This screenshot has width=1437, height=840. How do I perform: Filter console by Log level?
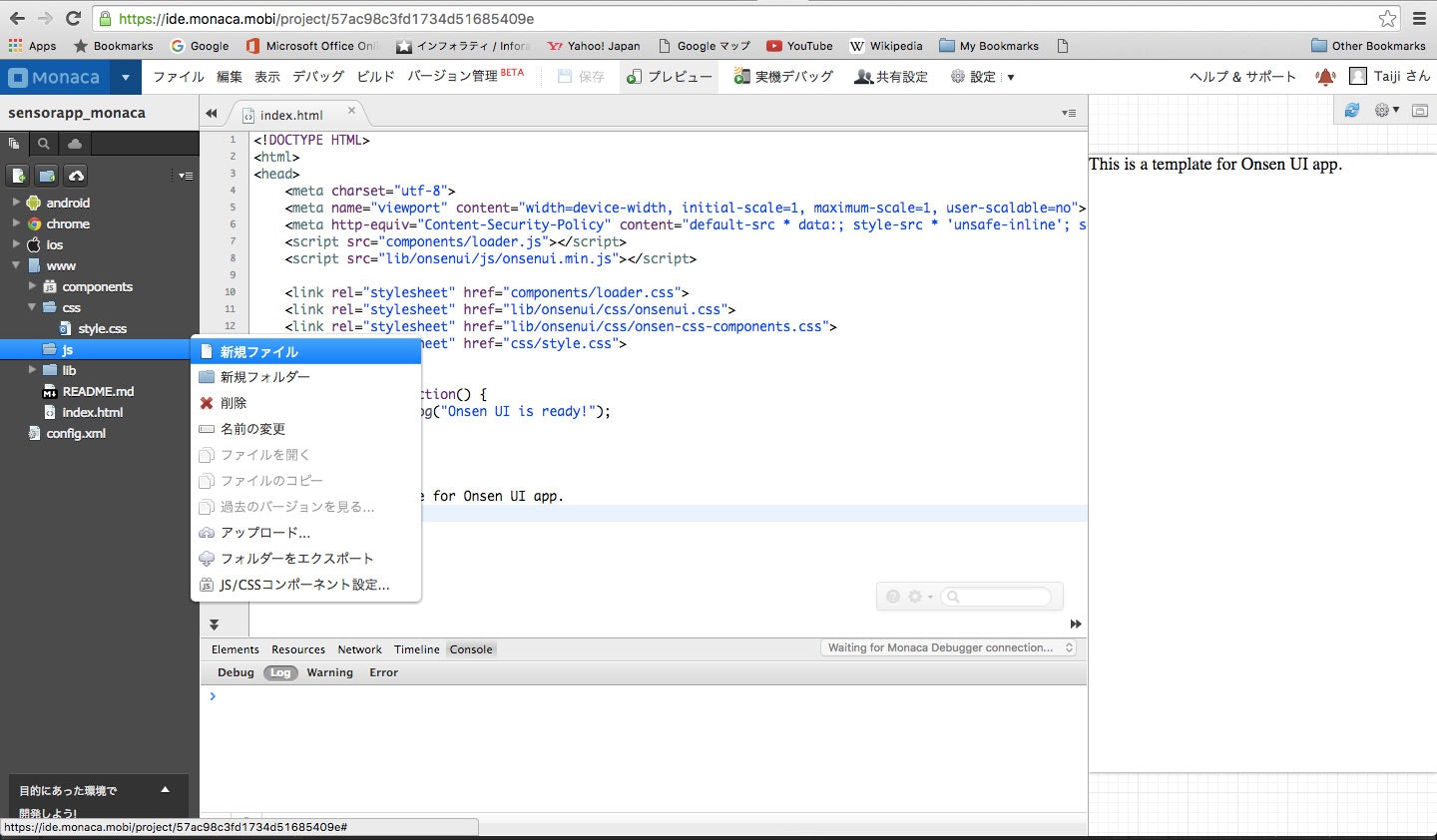click(x=280, y=672)
